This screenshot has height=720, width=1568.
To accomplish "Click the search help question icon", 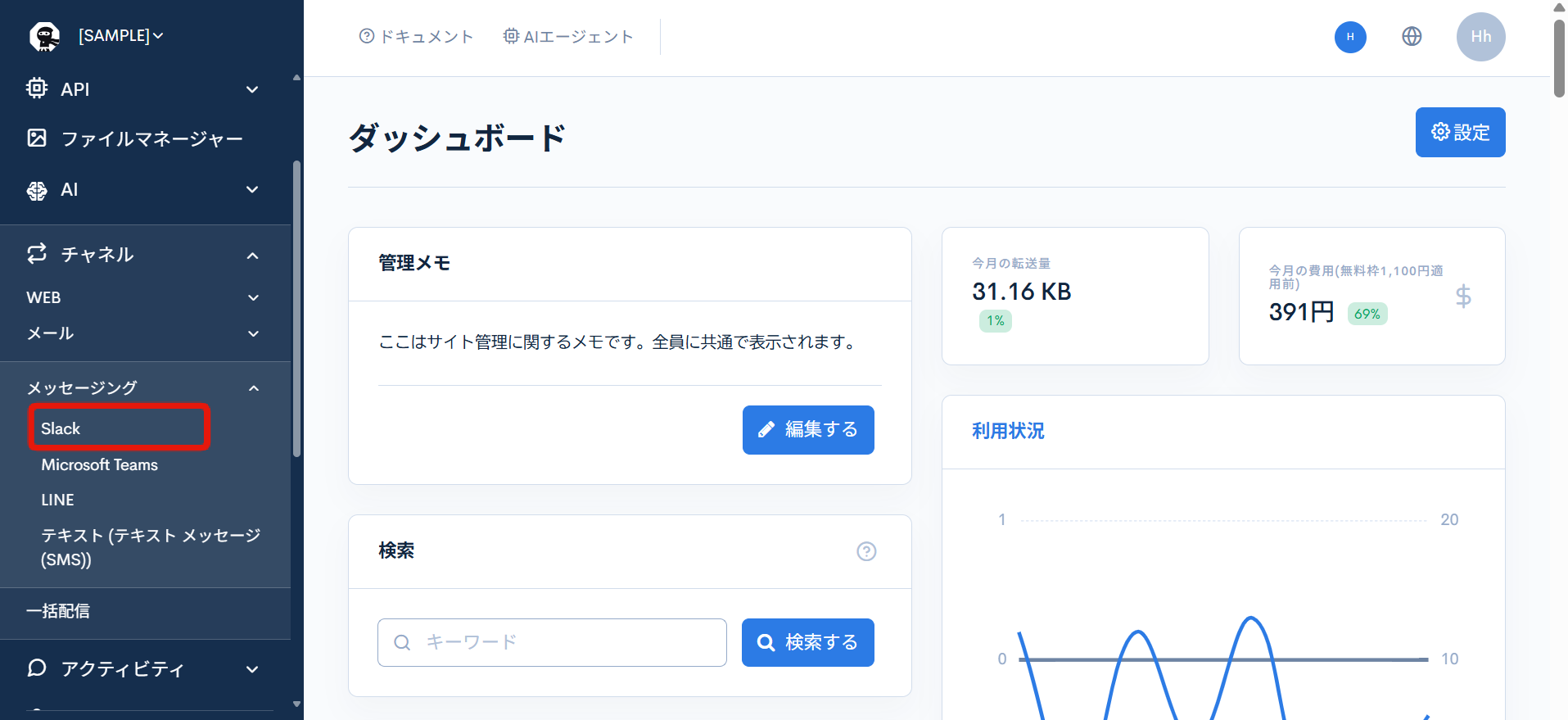I will 866,551.
